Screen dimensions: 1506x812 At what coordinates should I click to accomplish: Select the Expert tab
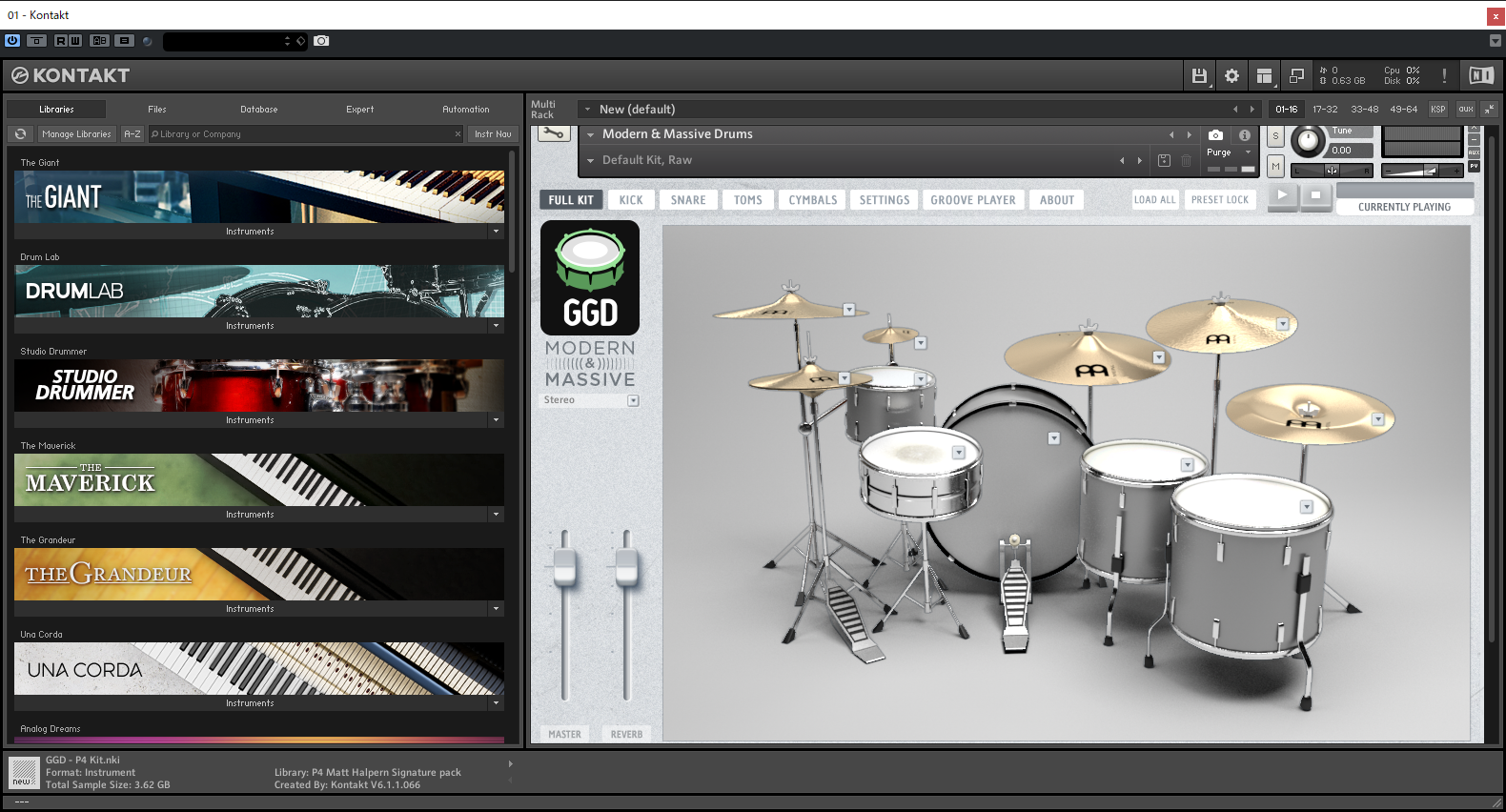point(360,110)
